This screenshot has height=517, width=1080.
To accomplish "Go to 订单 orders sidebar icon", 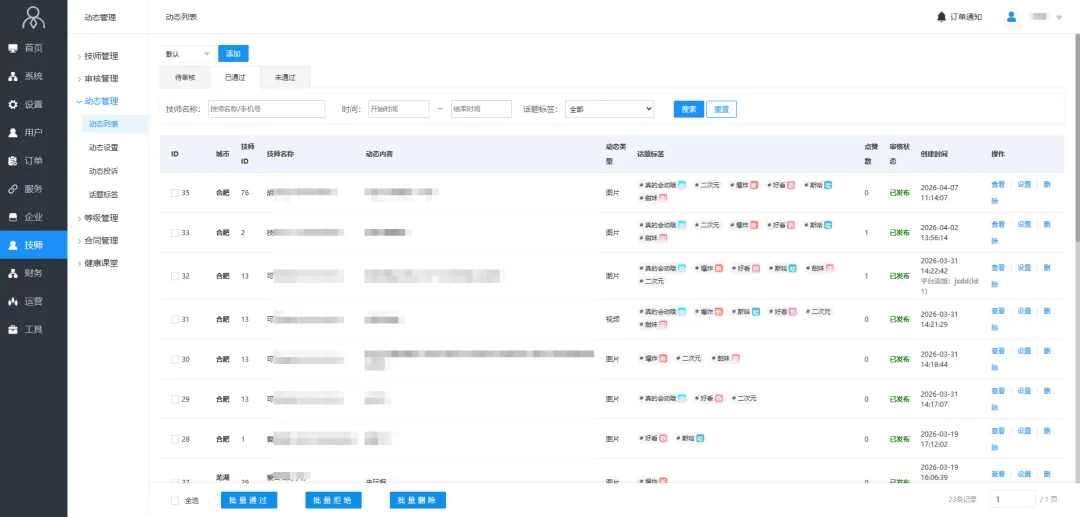I will point(13,160).
